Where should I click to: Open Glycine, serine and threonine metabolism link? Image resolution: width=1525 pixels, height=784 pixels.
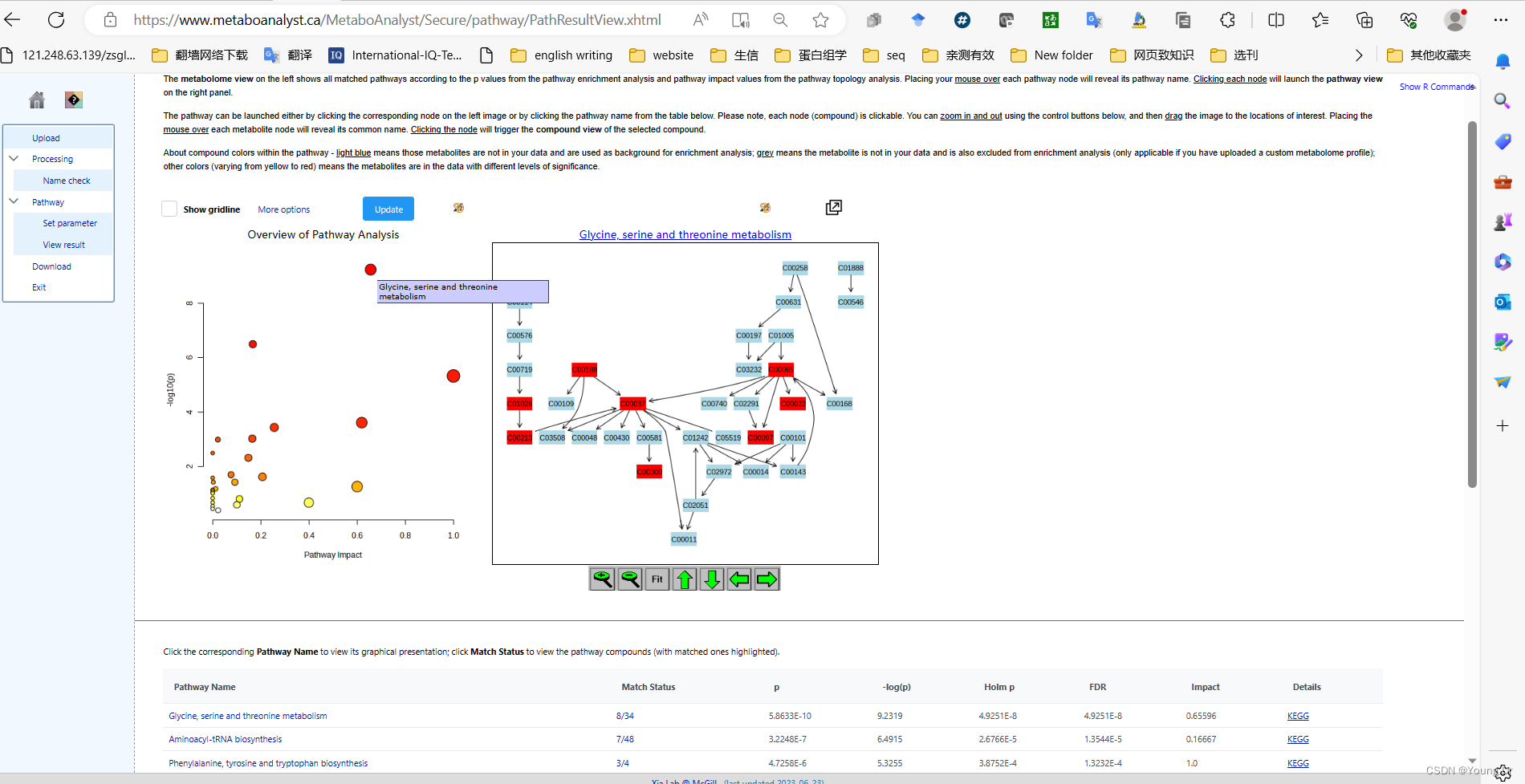click(685, 234)
